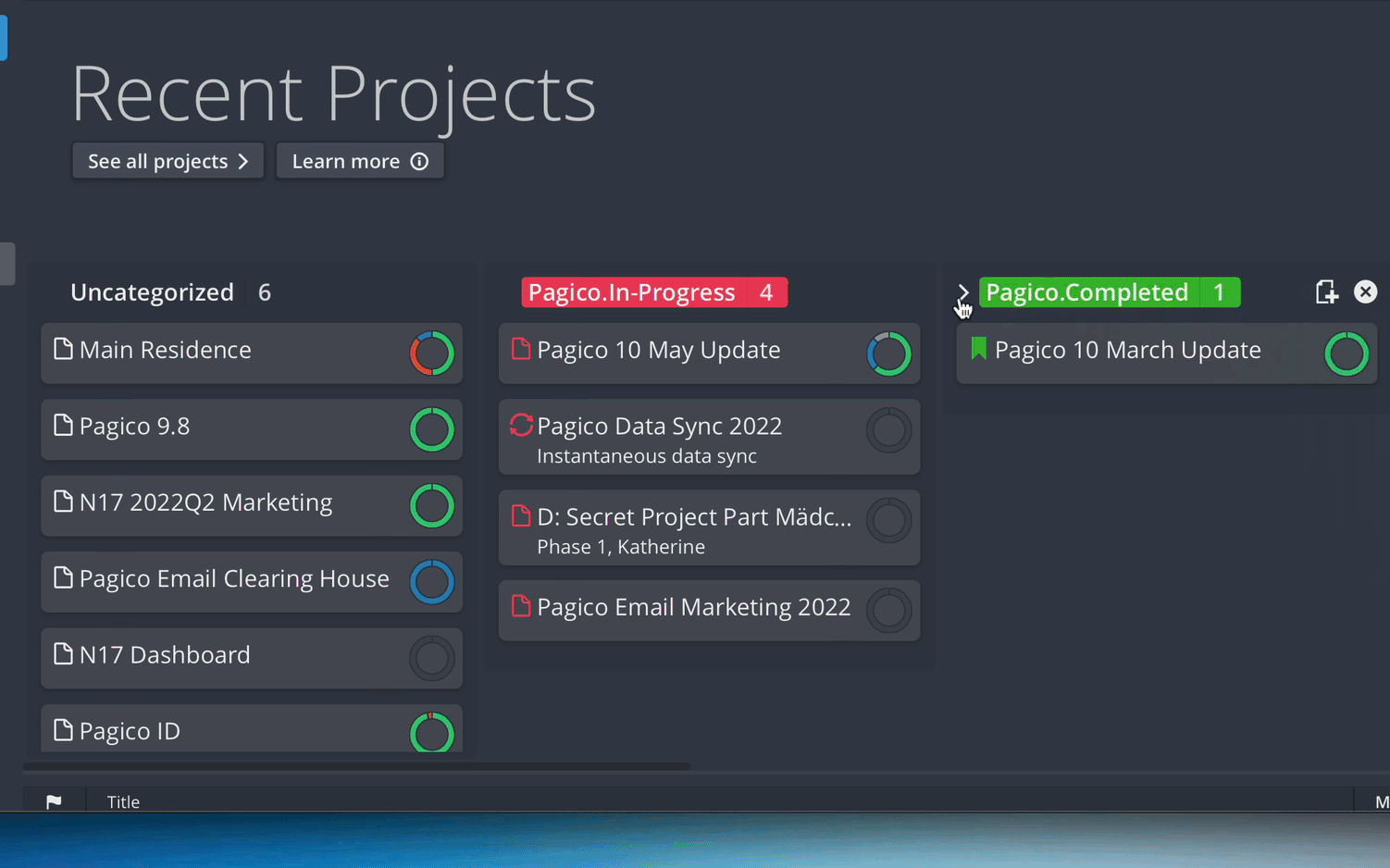
Task: Open D: Secret Project Part project card
Action: click(710, 527)
